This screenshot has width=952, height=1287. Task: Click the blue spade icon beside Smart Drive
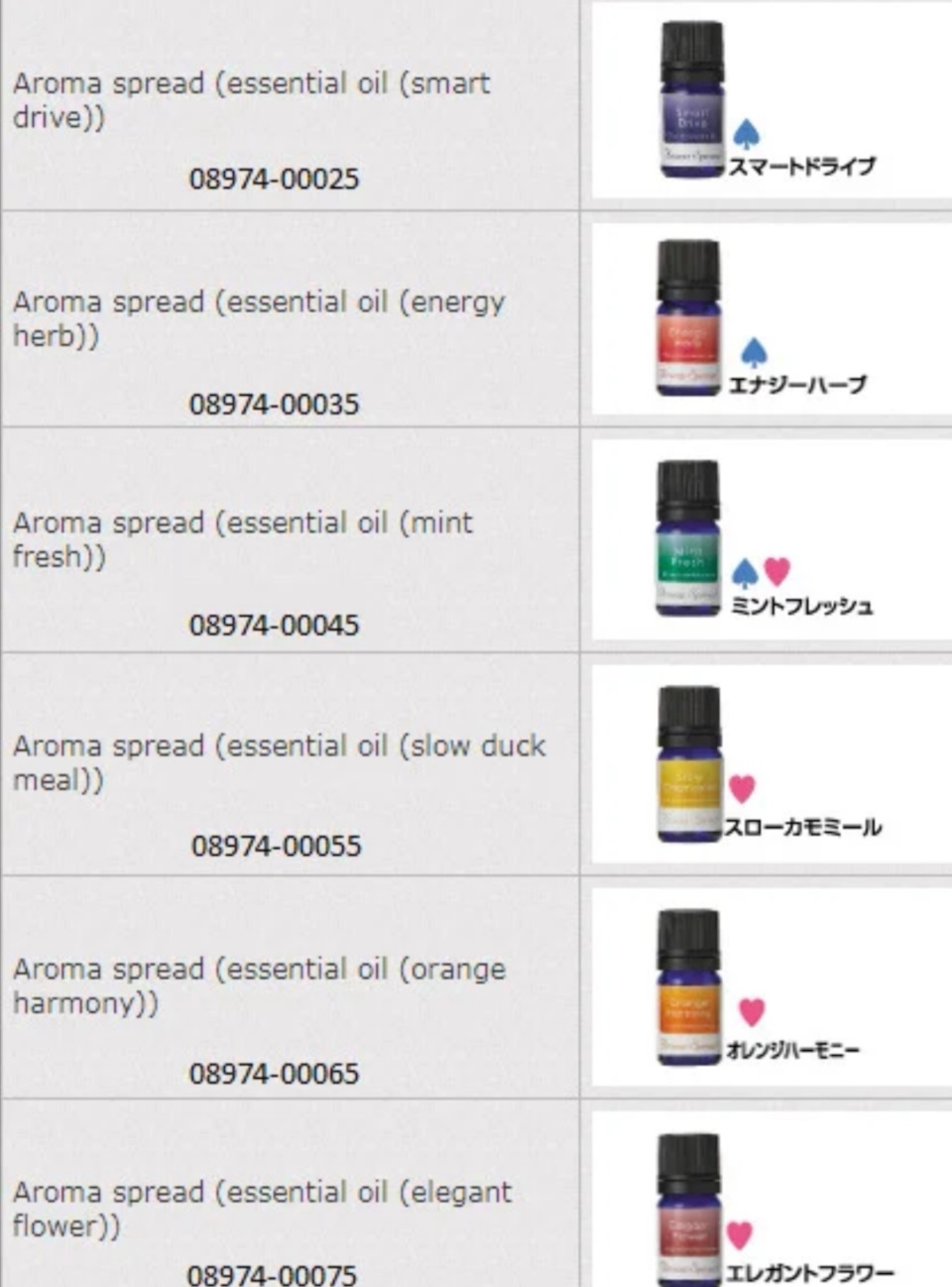click(x=747, y=134)
